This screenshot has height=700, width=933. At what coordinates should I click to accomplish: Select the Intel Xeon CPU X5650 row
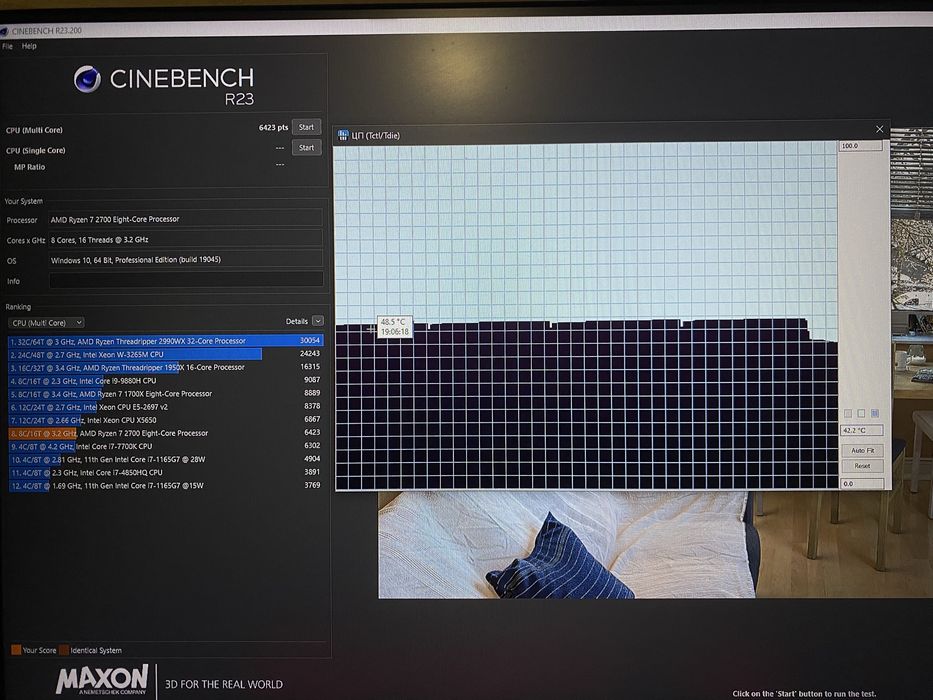click(165, 420)
